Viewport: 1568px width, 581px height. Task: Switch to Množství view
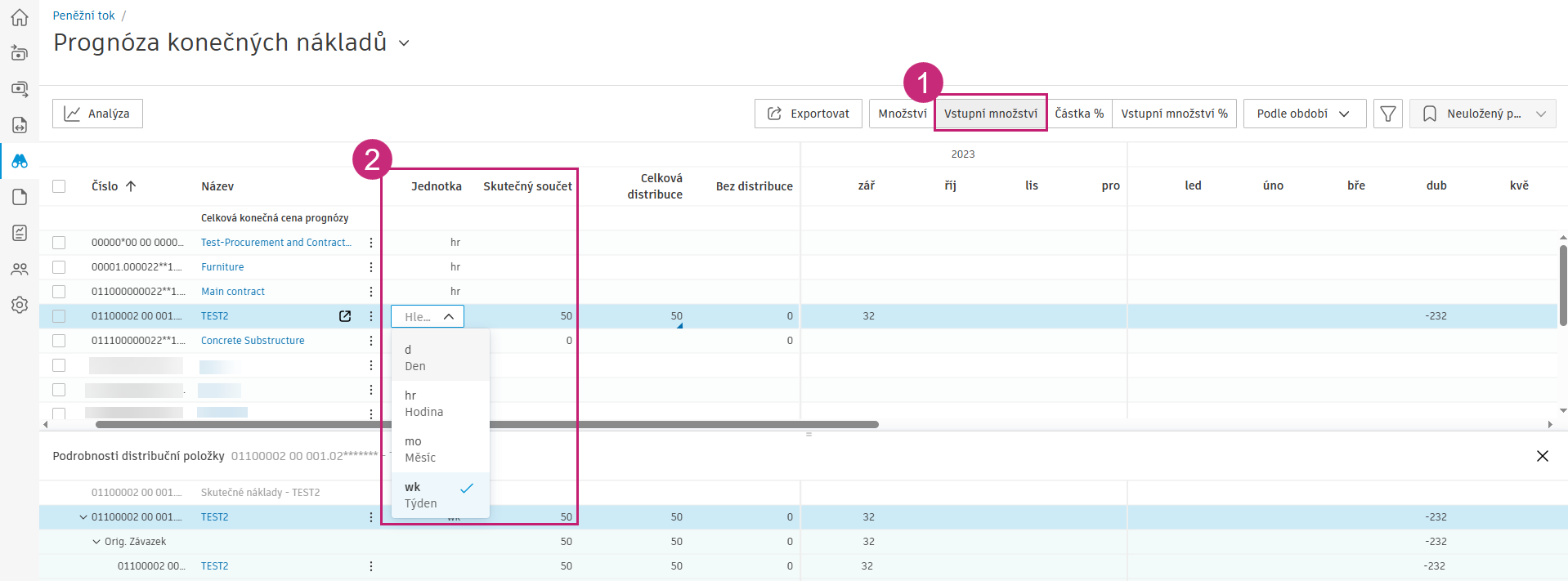click(903, 114)
